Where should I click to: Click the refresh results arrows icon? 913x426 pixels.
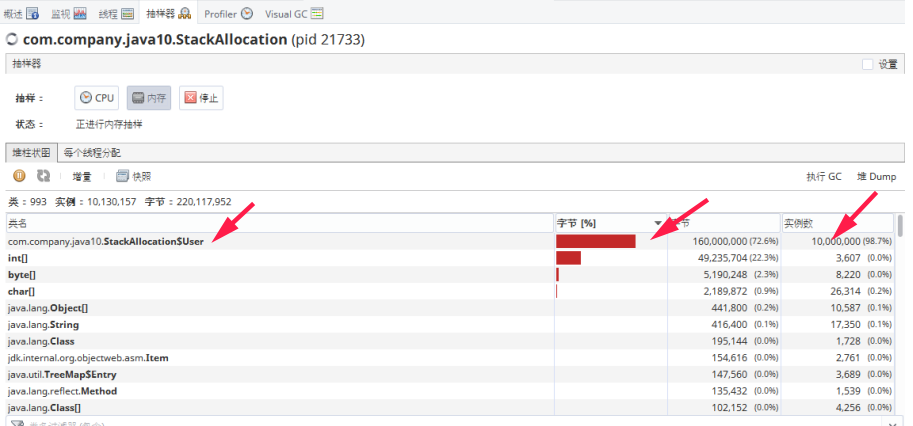tap(43, 176)
